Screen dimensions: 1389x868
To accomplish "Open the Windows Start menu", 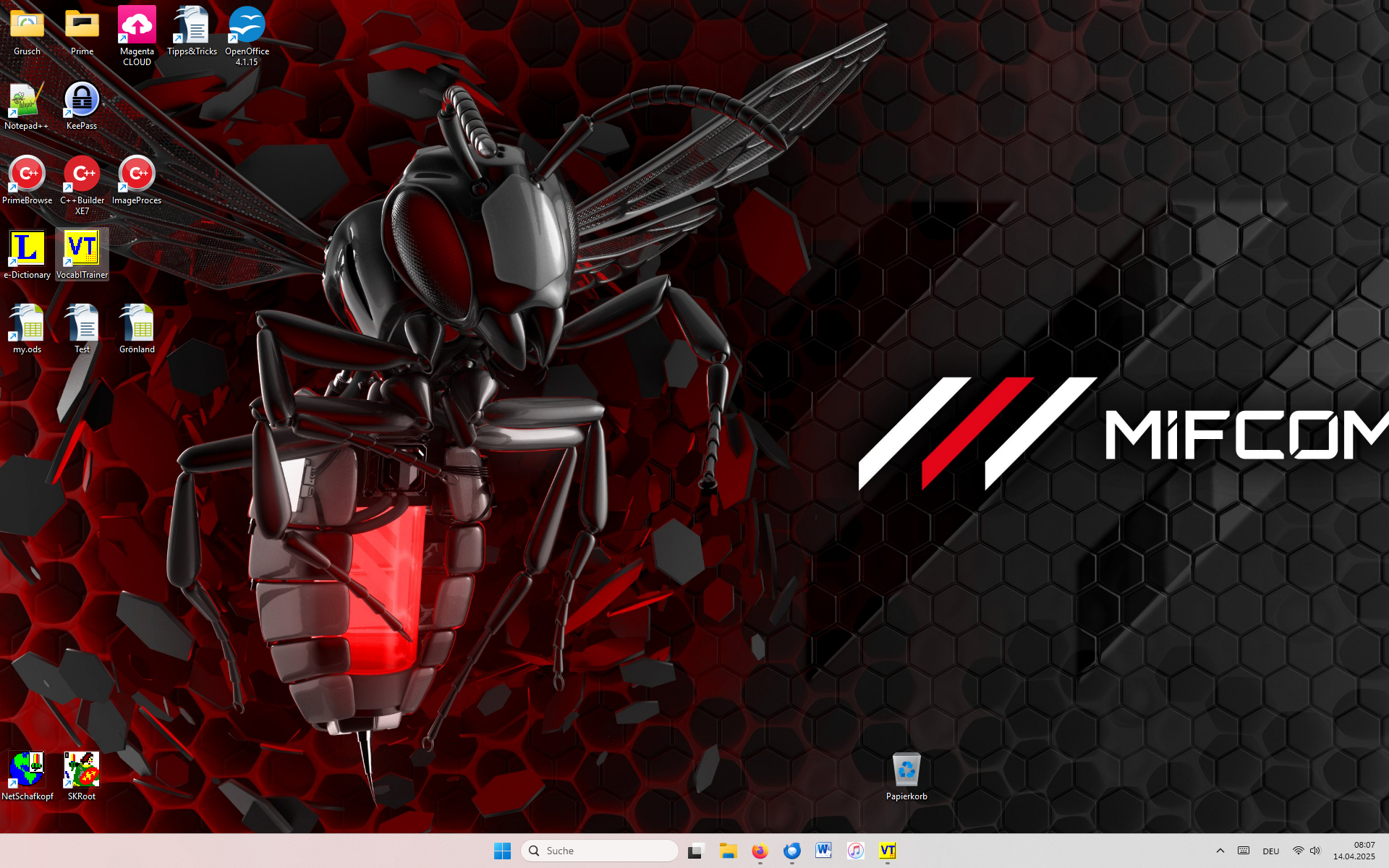I will point(502,851).
